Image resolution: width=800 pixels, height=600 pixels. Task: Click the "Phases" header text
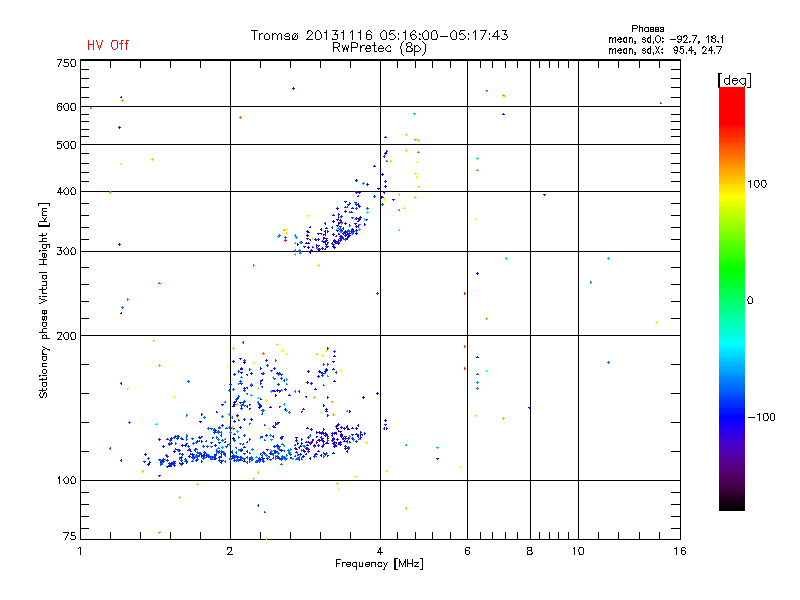point(647,29)
